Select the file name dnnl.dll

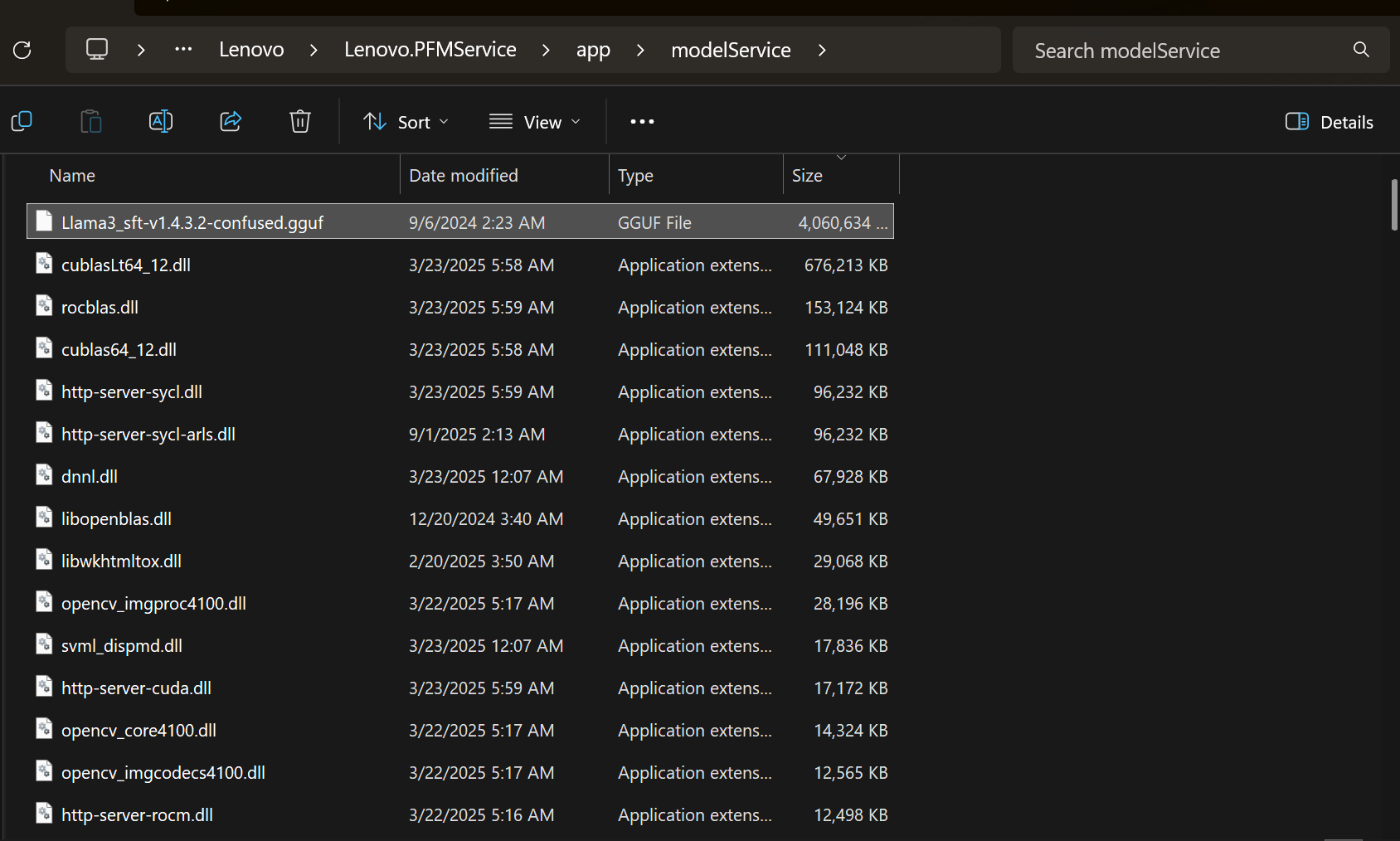(x=90, y=476)
